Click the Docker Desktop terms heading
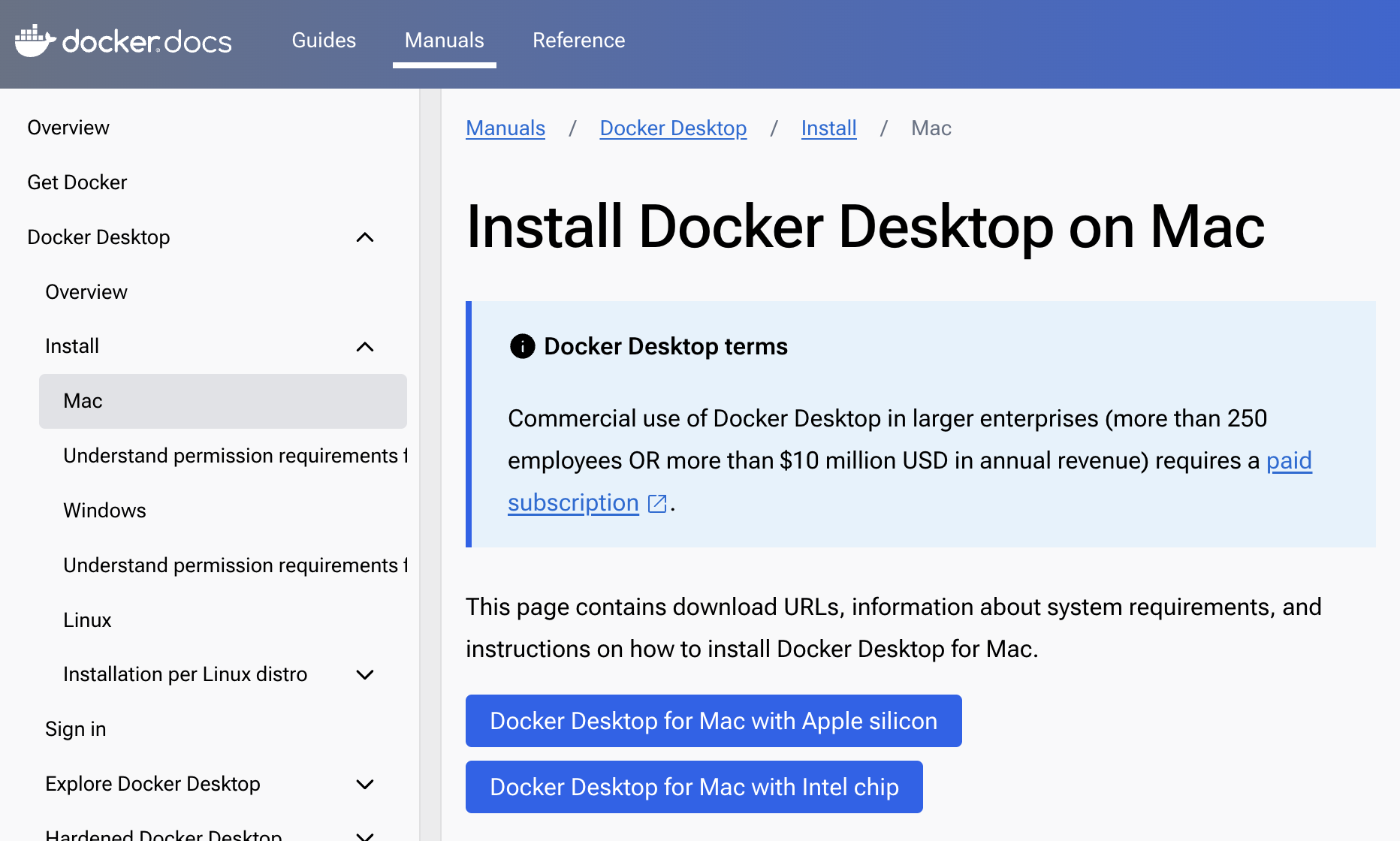The height and width of the screenshot is (841, 1400). click(x=665, y=346)
